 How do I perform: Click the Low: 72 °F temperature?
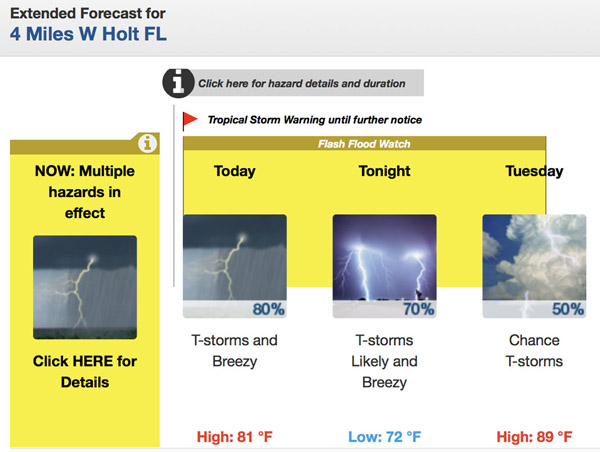pyautogui.click(x=385, y=437)
